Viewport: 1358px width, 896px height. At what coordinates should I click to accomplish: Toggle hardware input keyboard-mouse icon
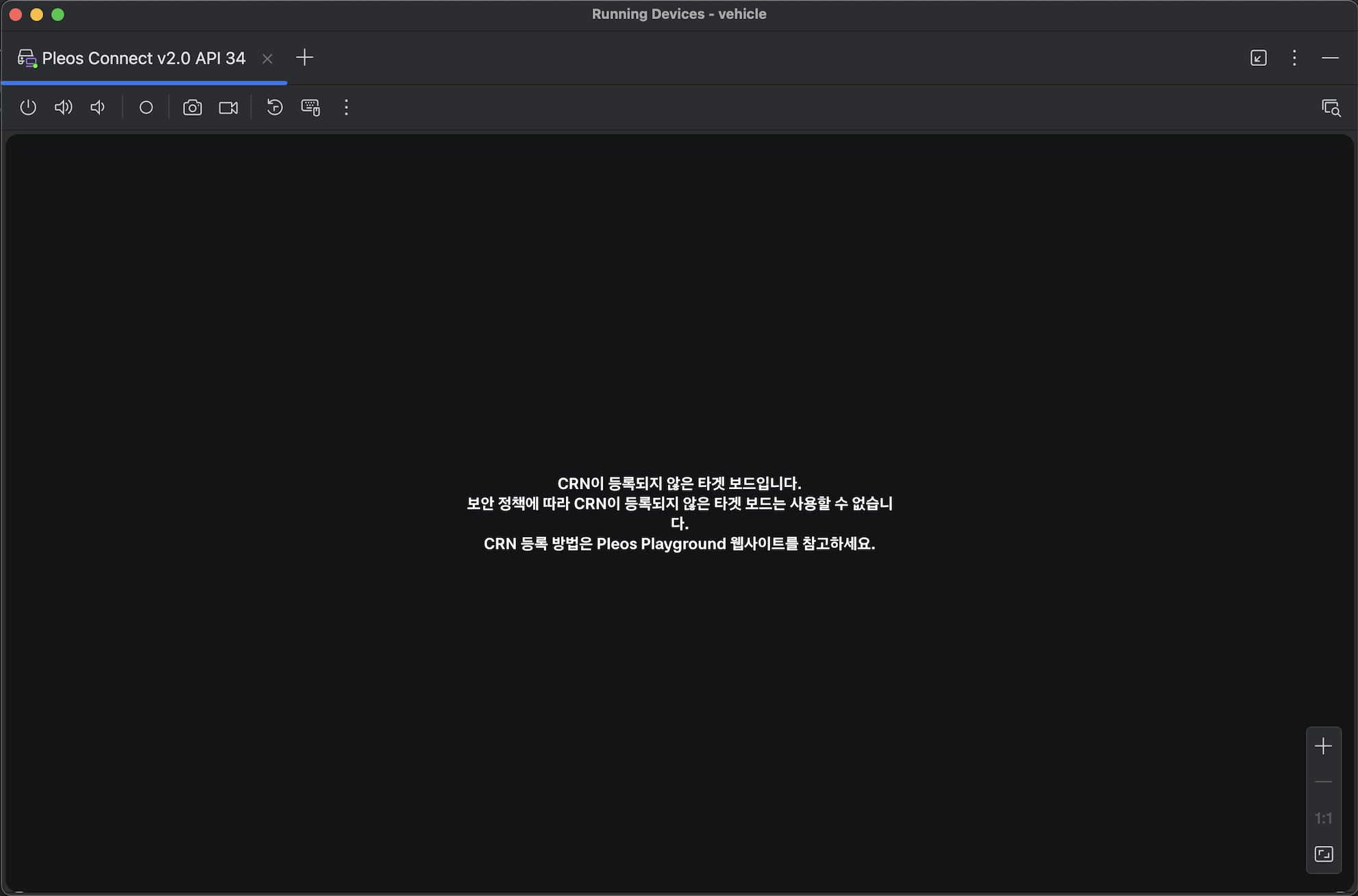tap(310, 108)
